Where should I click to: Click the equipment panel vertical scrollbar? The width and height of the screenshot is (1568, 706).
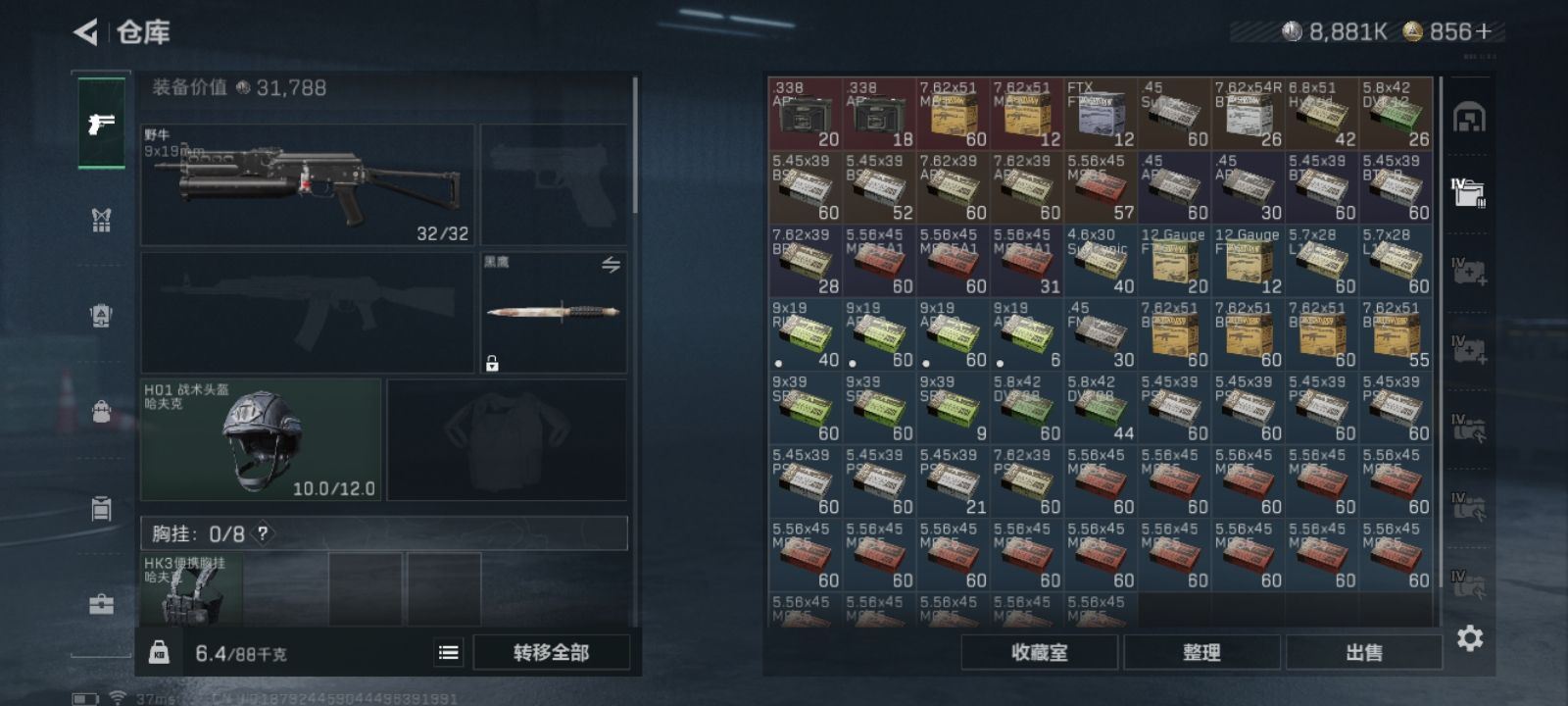click(x=635, y=145)
